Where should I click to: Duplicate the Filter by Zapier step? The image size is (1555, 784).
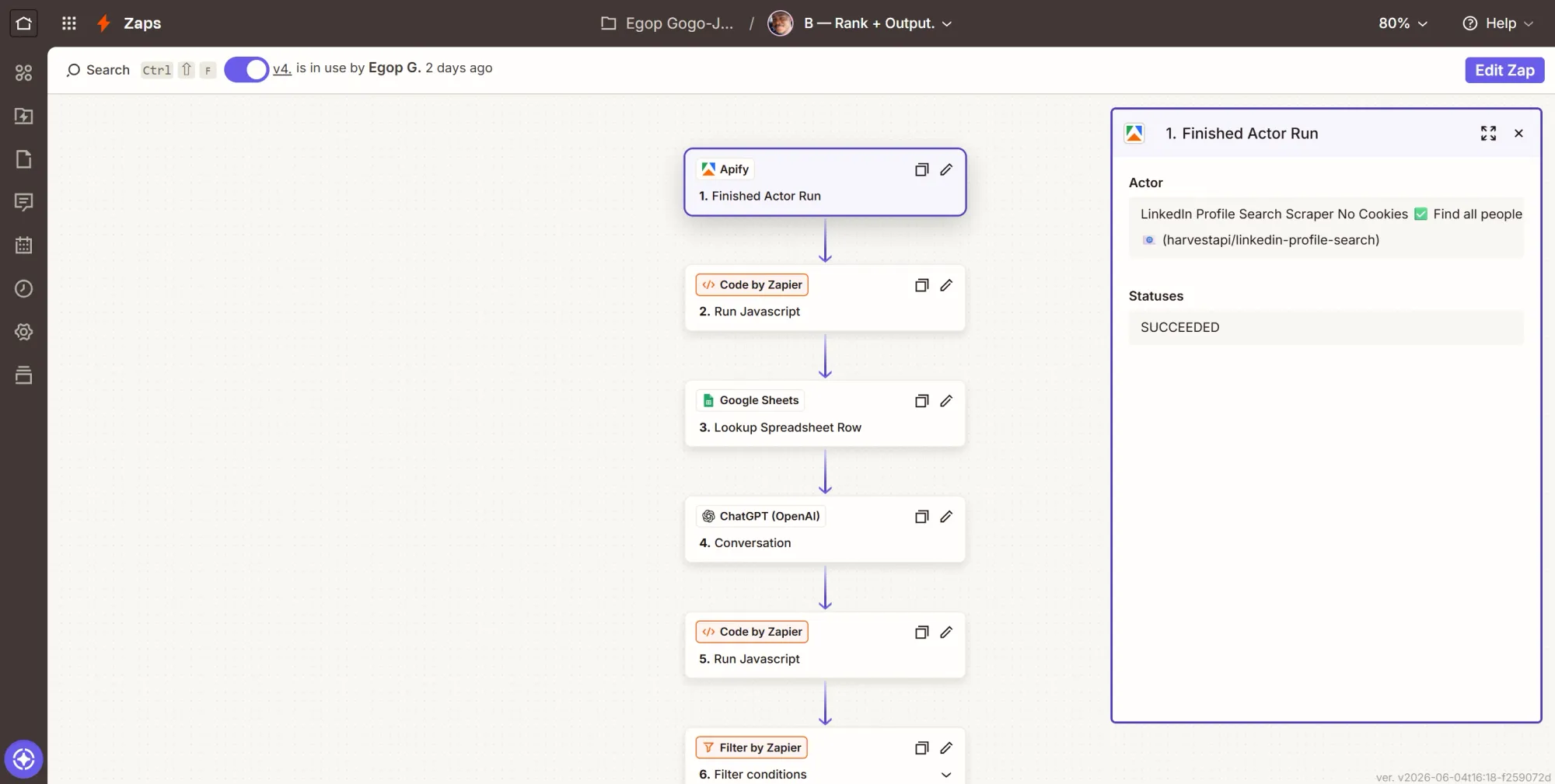(921, 748)
